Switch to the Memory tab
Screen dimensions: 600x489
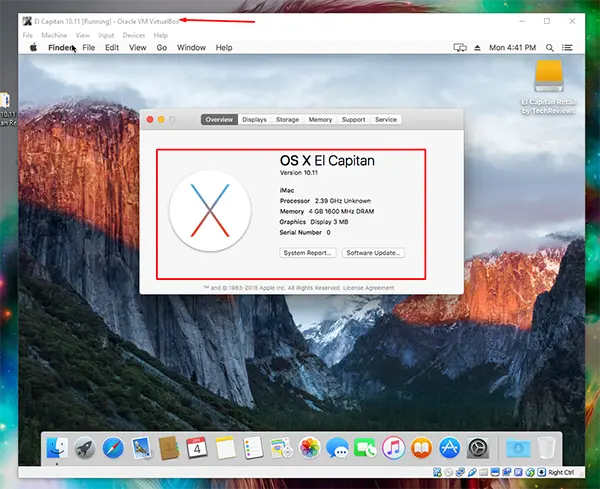(x=320, y=120)
